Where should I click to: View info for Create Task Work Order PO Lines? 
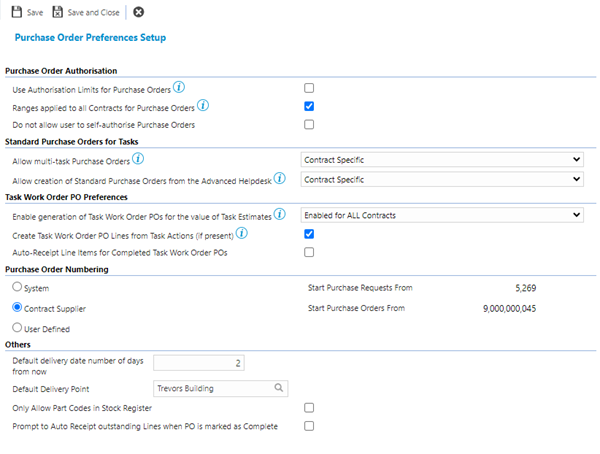240,233
